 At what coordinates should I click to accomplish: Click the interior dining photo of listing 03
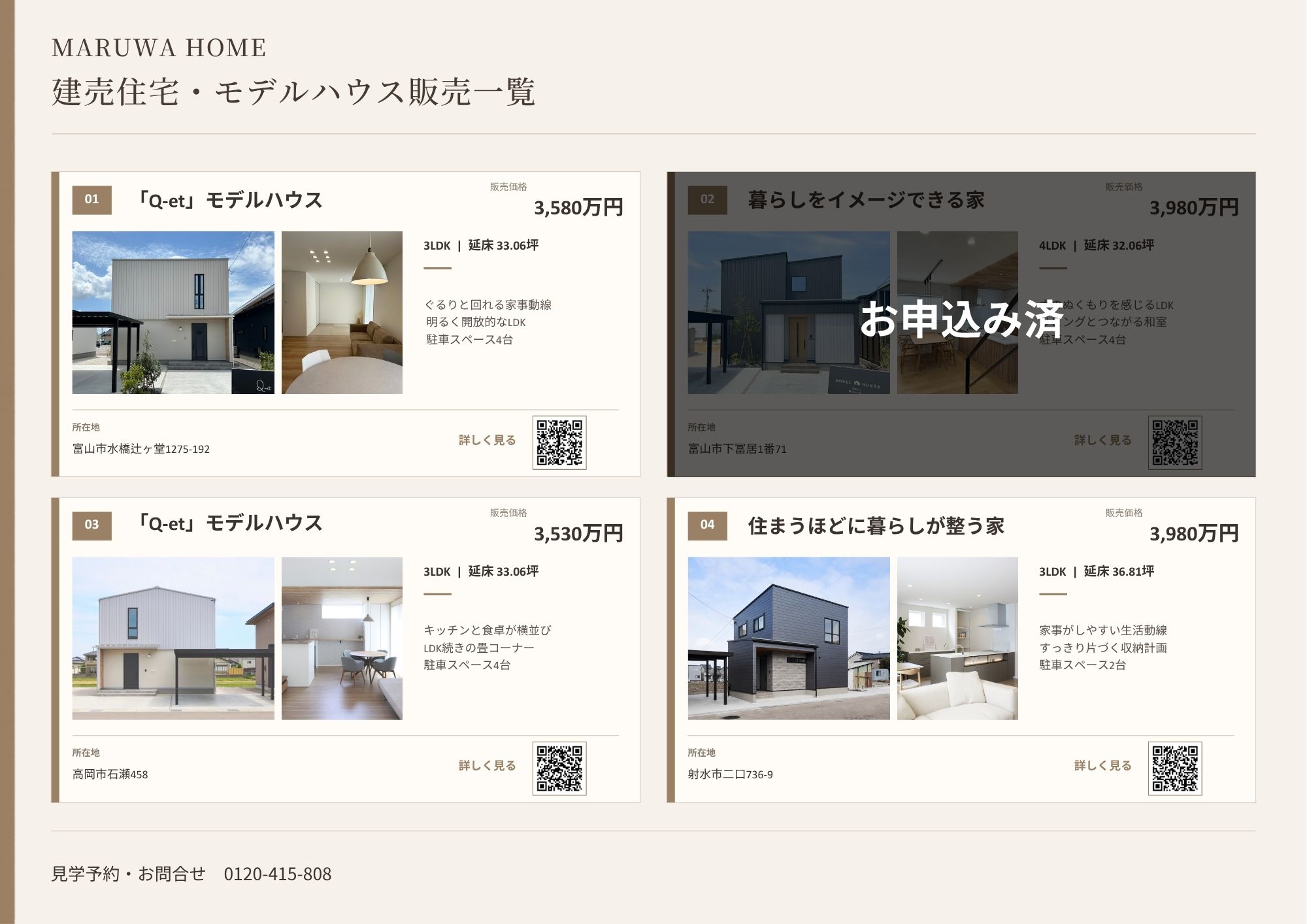(x=342, y=638)
